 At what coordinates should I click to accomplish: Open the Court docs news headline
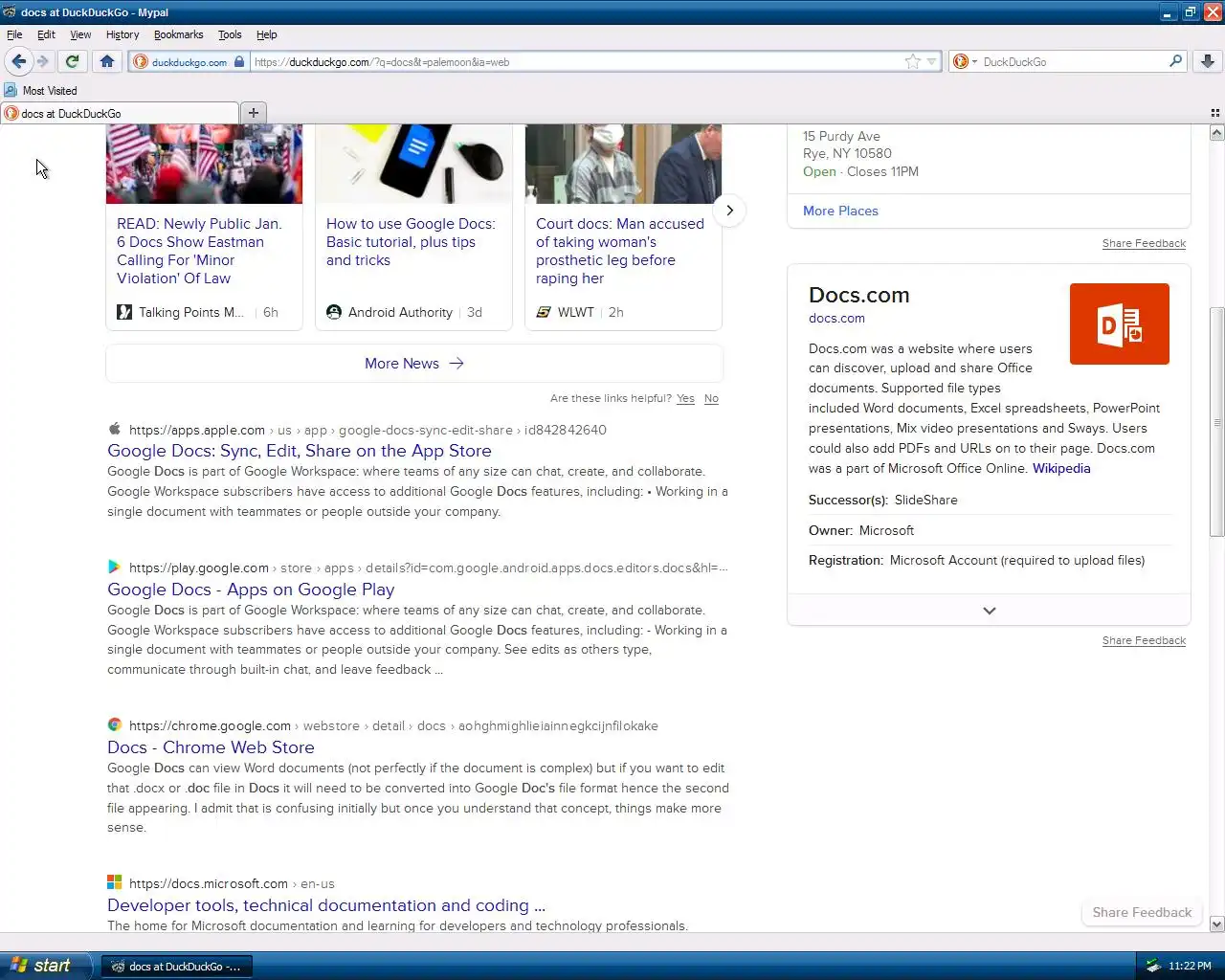click(x=619, y=251)
